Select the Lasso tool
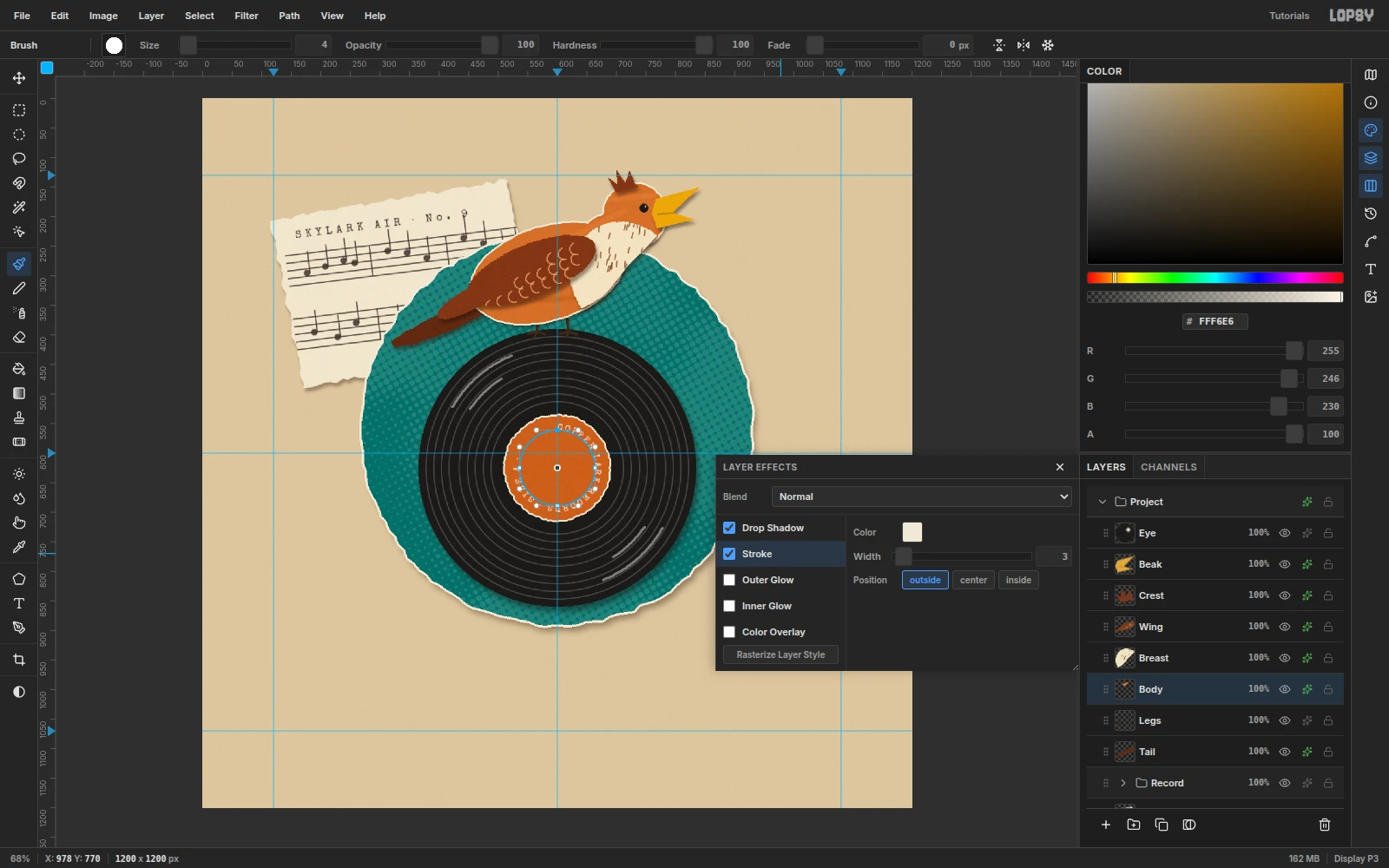Screen dimensions: 1389x868 pos(19,159)
